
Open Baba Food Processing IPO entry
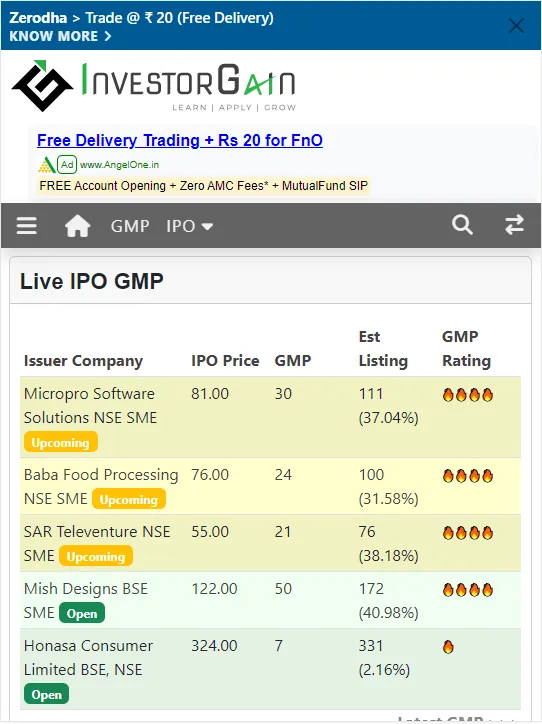(101, 475)
